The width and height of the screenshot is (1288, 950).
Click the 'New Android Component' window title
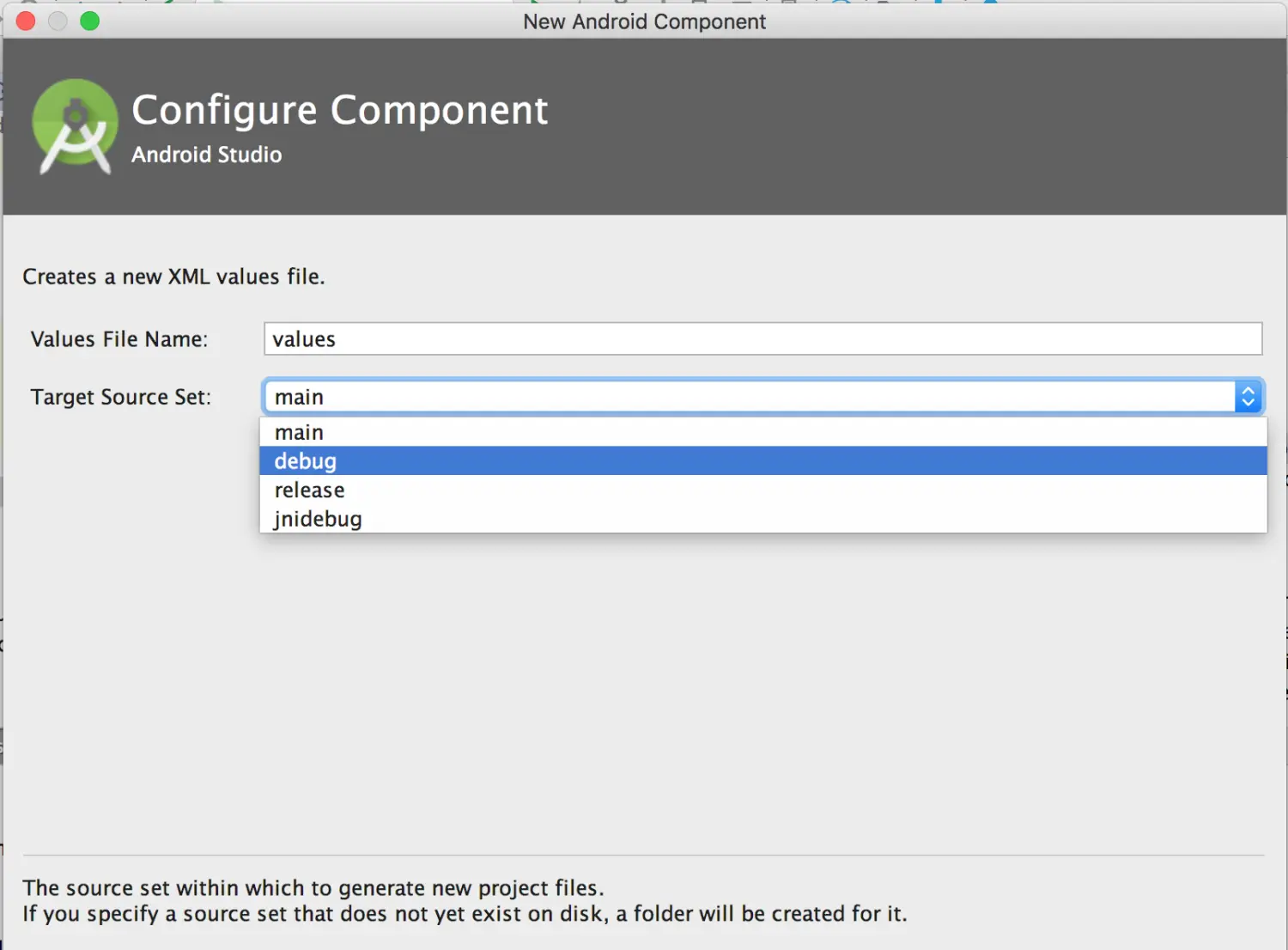click(x=644, y=21)
